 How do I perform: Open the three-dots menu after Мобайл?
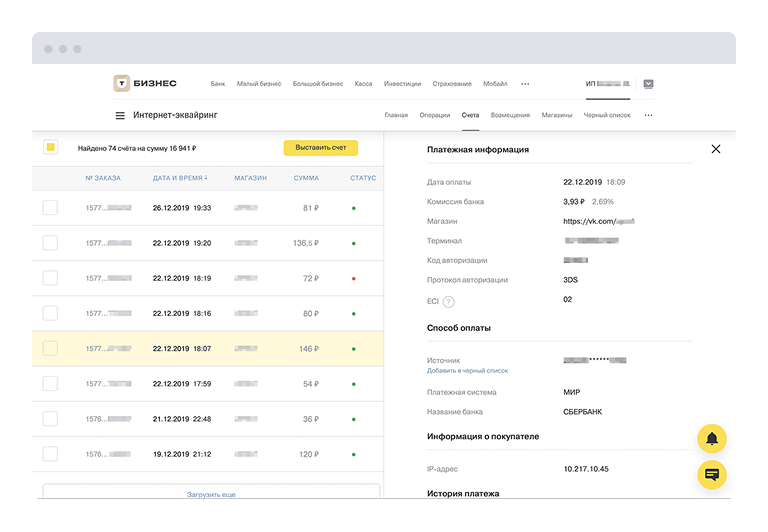tap(525, 84)
